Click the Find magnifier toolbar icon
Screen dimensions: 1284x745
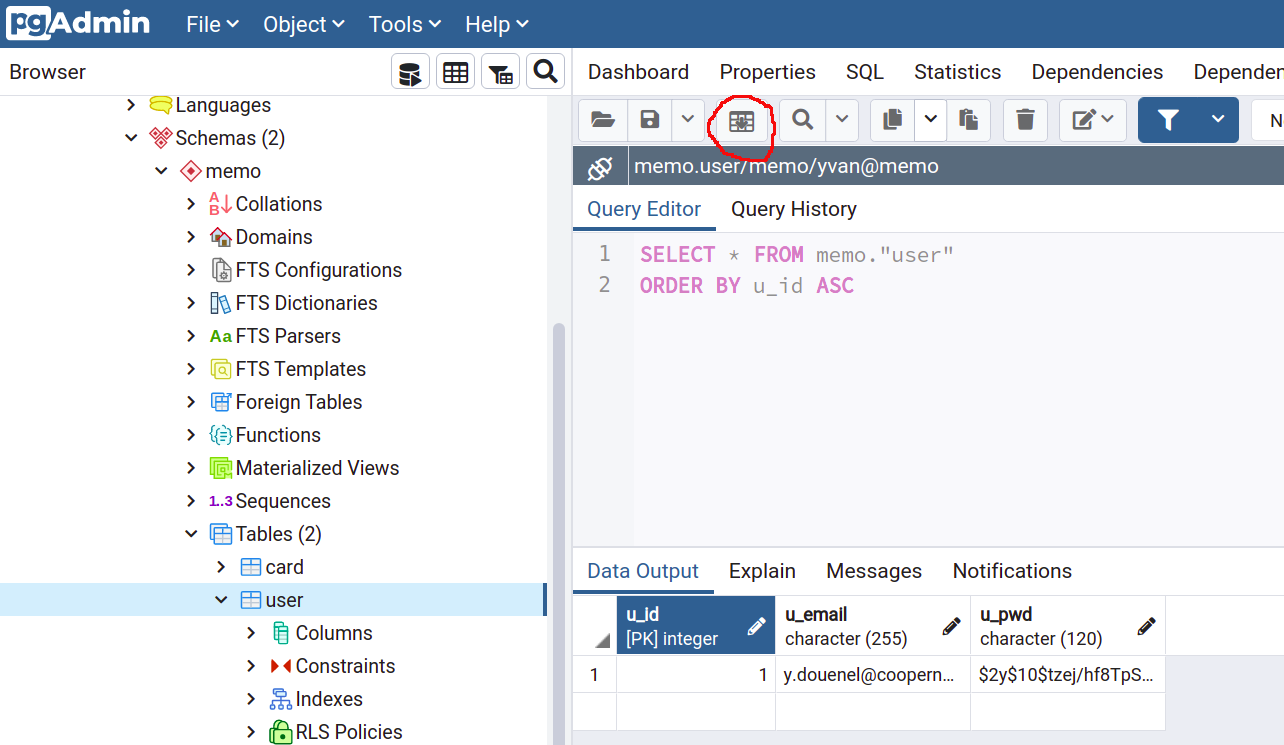(802, 120)
